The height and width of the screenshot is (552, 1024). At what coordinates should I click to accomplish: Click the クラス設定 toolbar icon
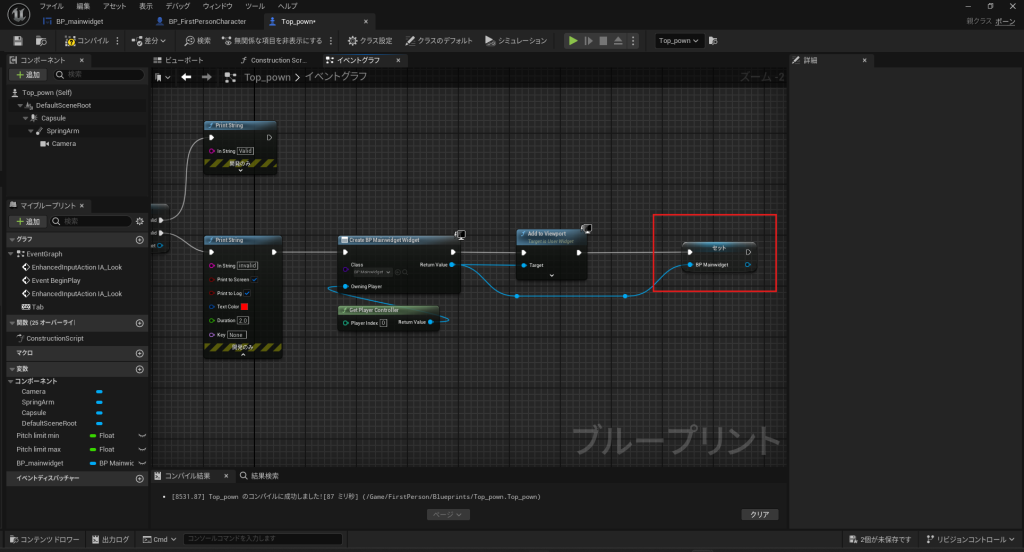pyautogui.click(x=352, y=41)
